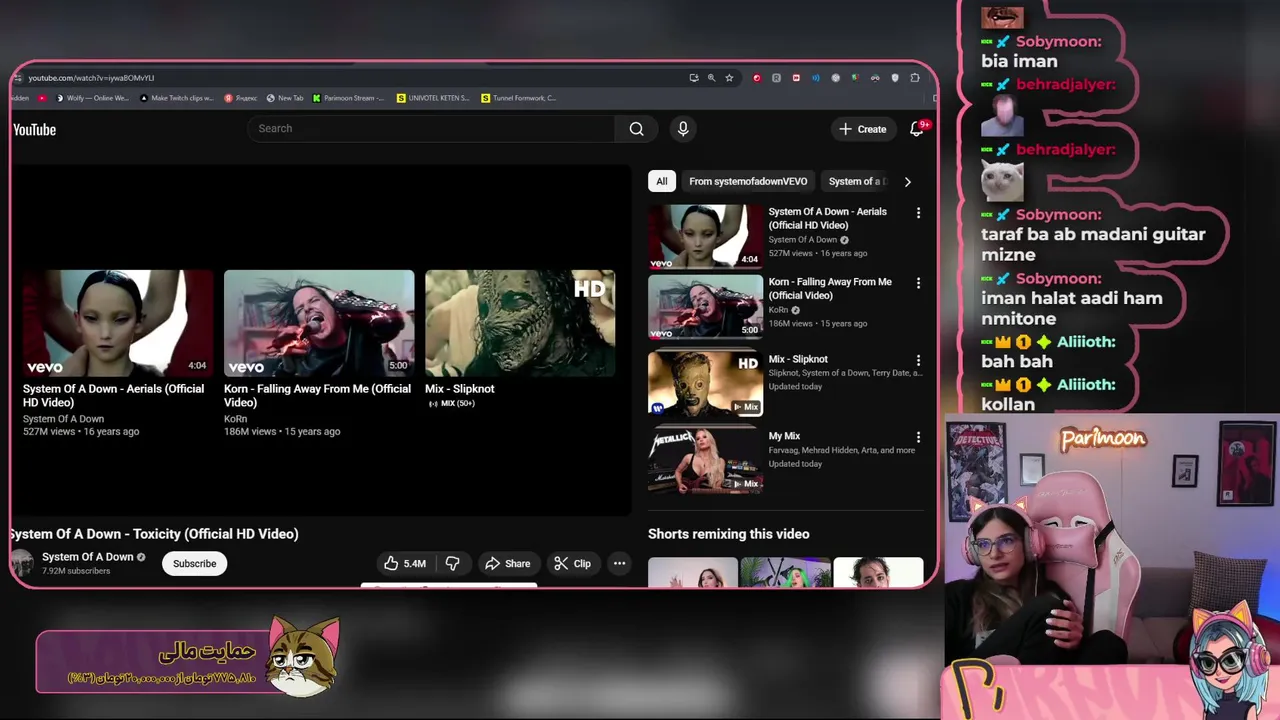Viewport: 1280px width, 720px height.
Task: Click the search magnifier button
Action: [636, 128]
